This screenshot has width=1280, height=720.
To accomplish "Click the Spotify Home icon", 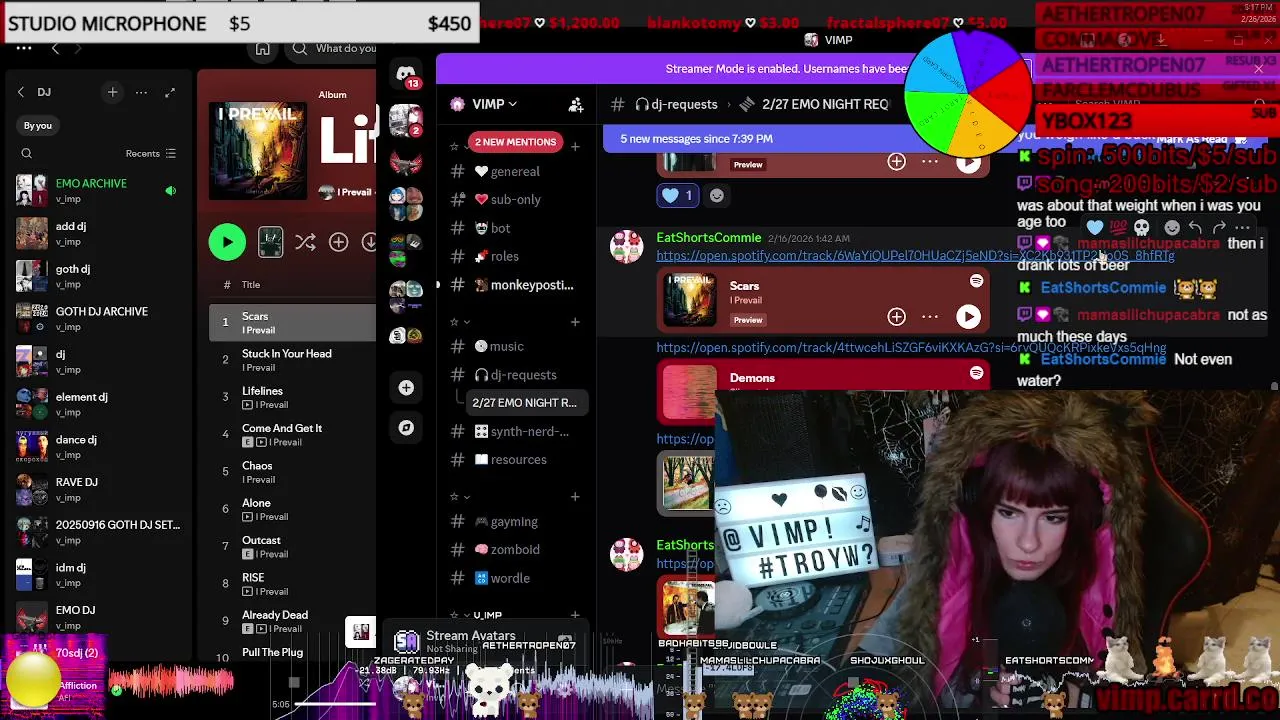I will click(x=262, y=48).
